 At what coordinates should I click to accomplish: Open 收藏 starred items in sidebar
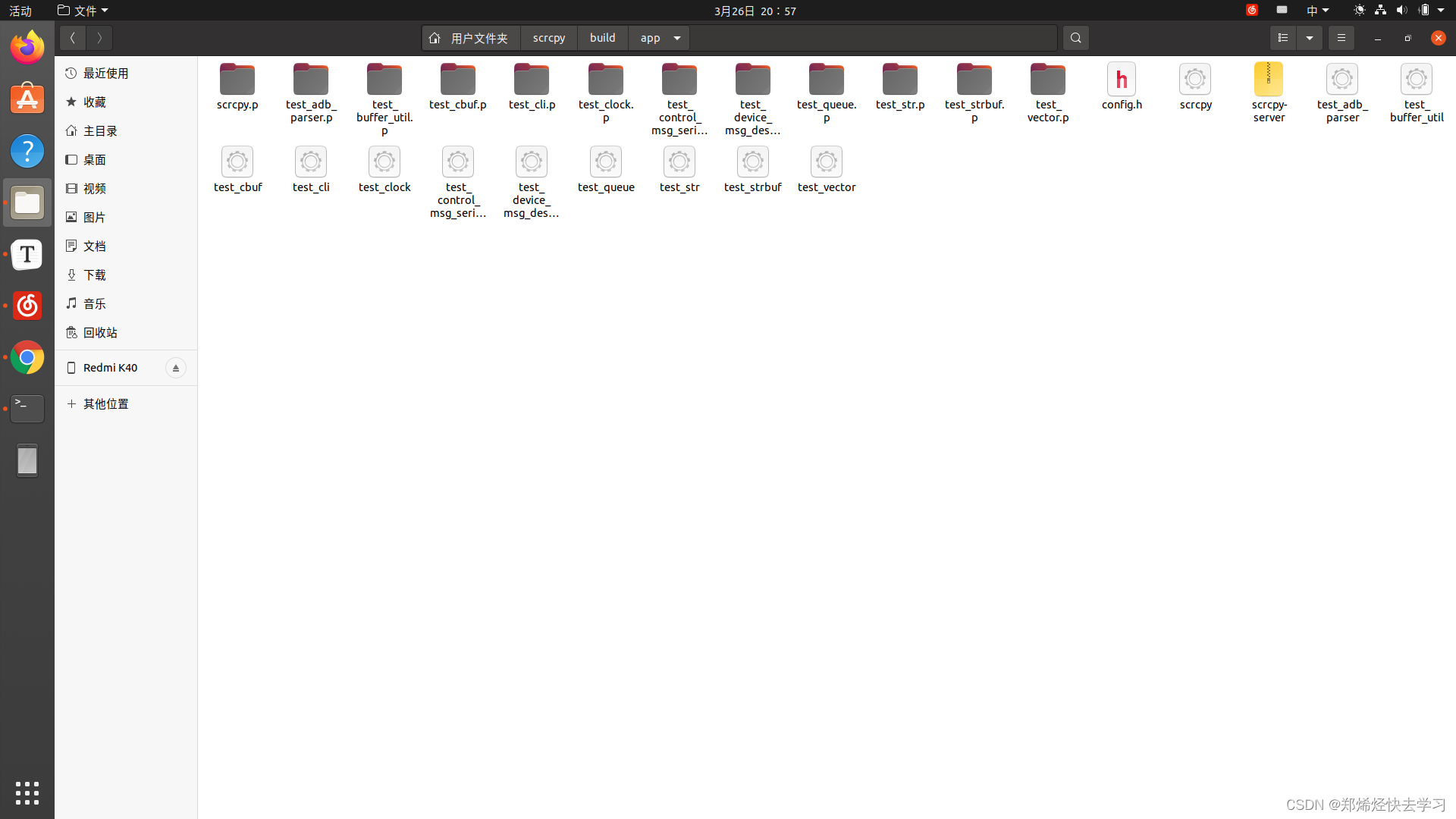pos(126,102)
